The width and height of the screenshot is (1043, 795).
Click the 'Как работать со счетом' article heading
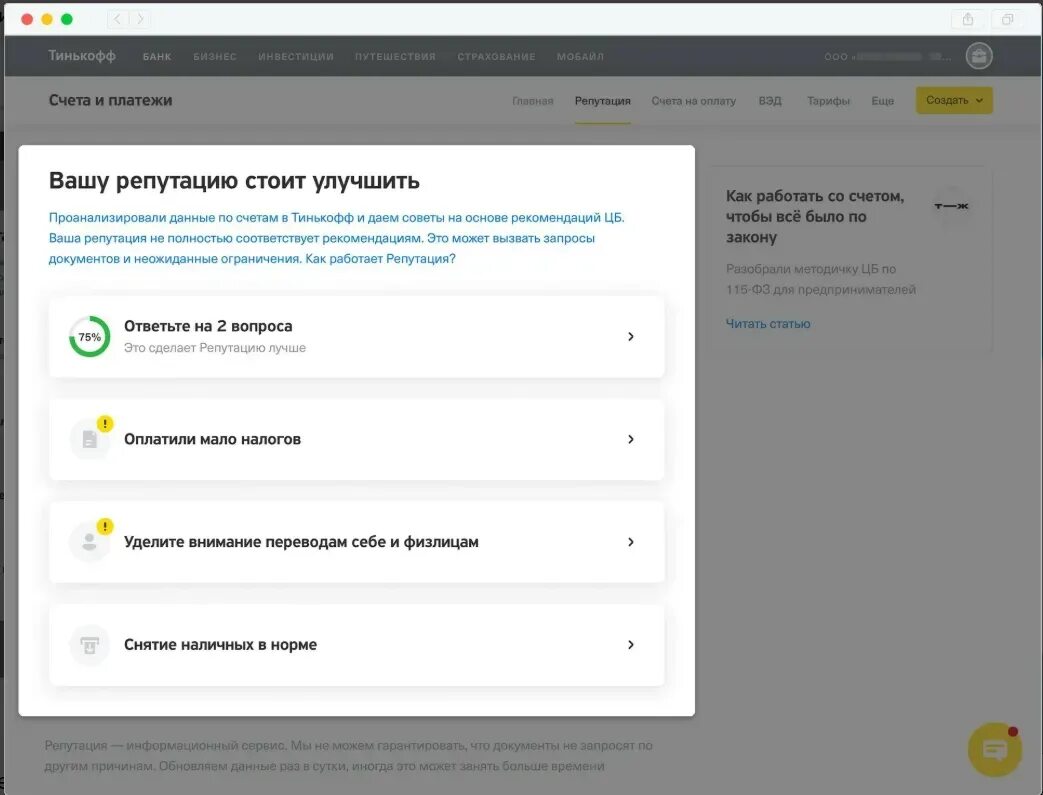tap(815, 216)
